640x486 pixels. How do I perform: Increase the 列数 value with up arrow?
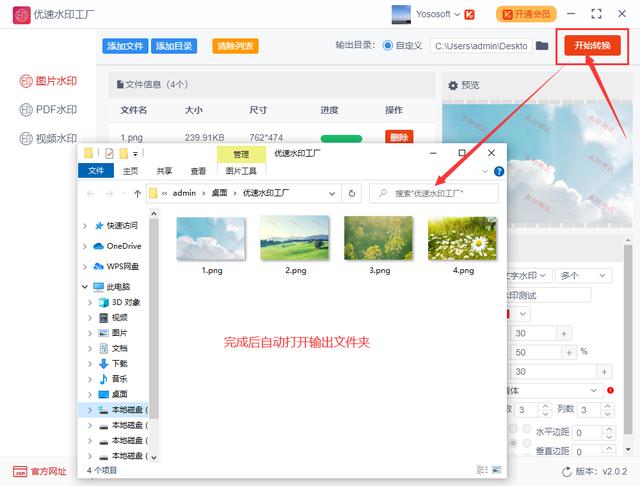tap(608, 406)
